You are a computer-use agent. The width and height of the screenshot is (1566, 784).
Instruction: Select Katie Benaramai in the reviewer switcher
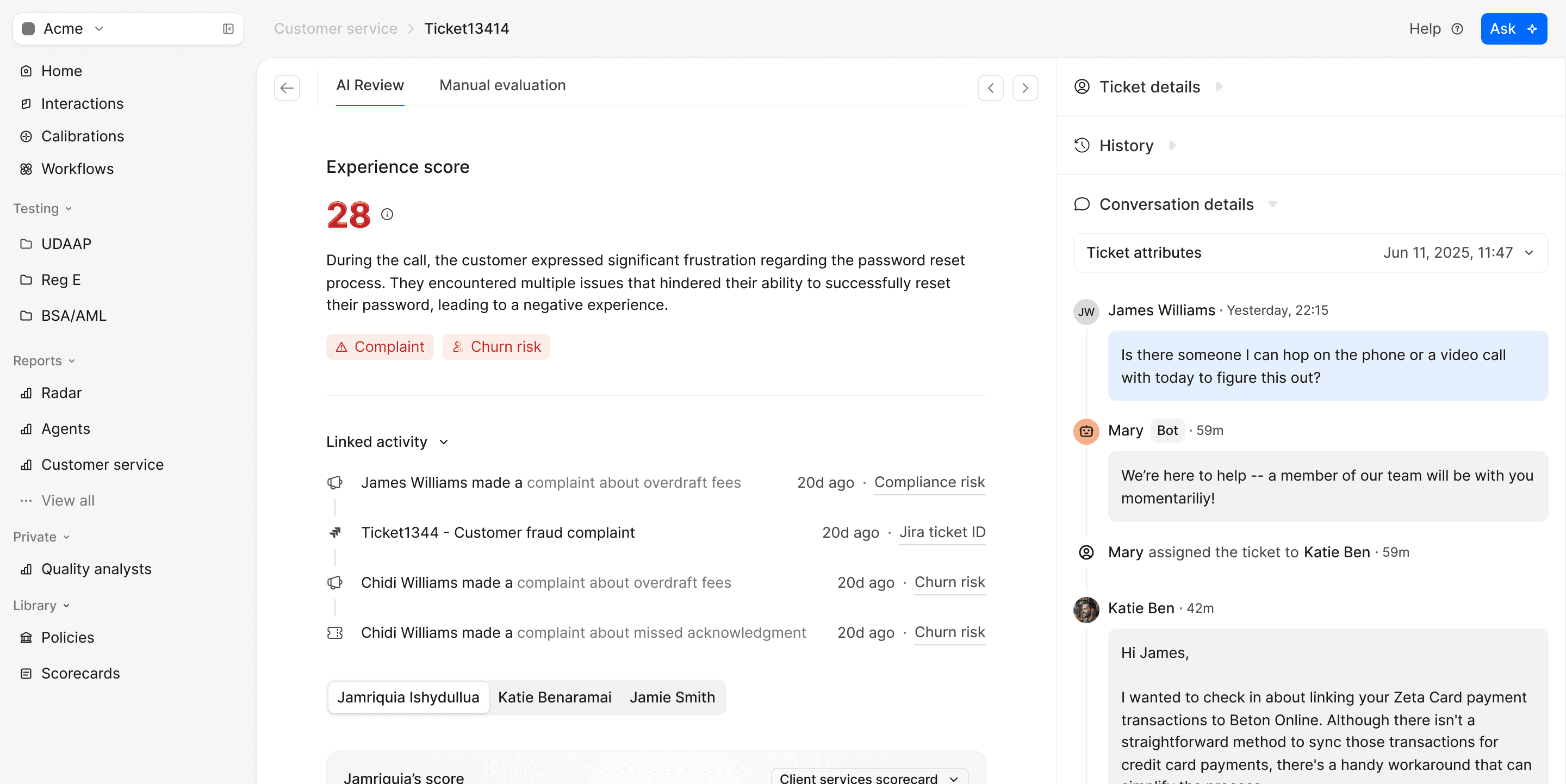pos(555,697)
